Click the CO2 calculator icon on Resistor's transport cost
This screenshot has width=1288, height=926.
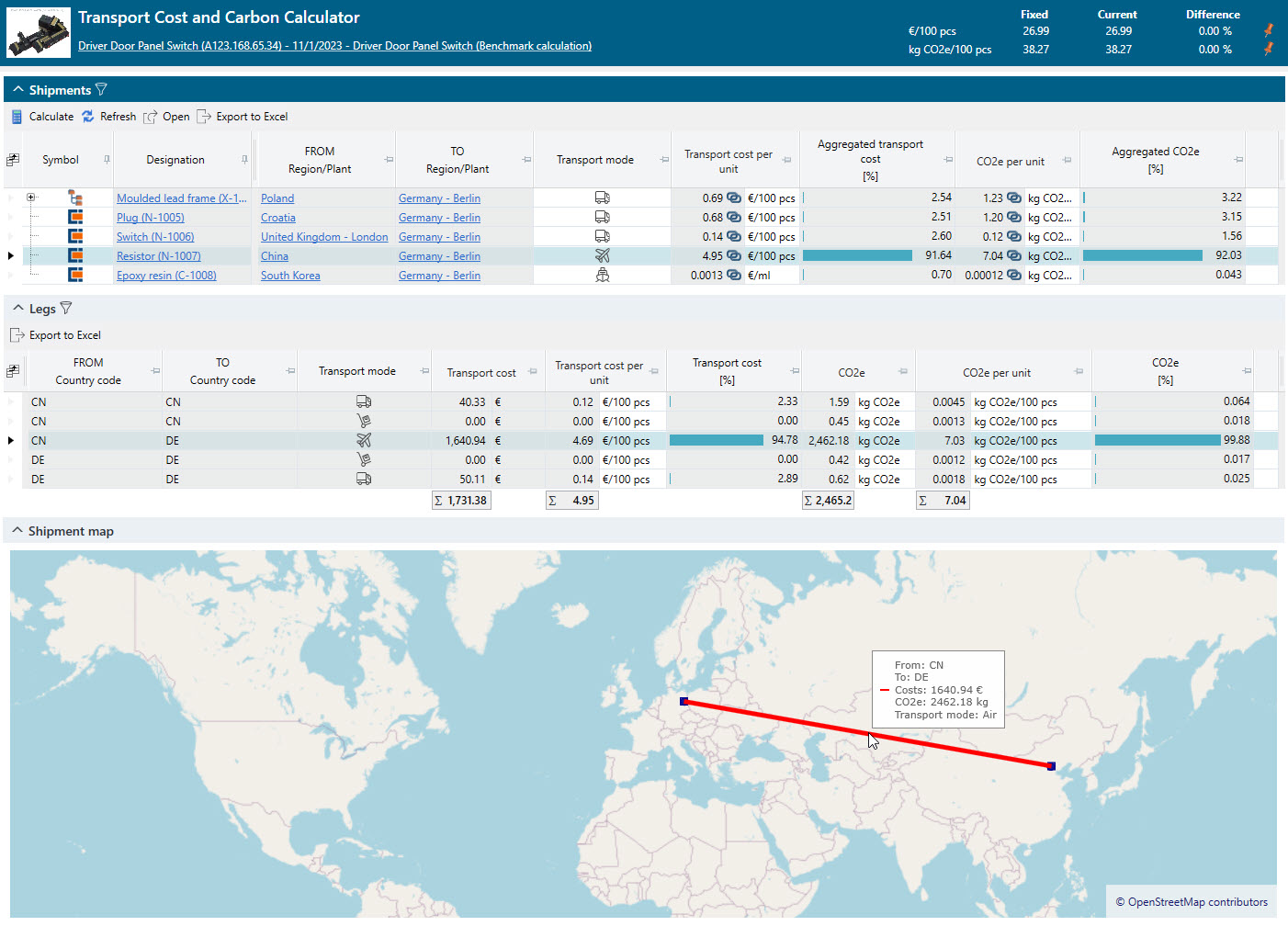click(734, 255)
